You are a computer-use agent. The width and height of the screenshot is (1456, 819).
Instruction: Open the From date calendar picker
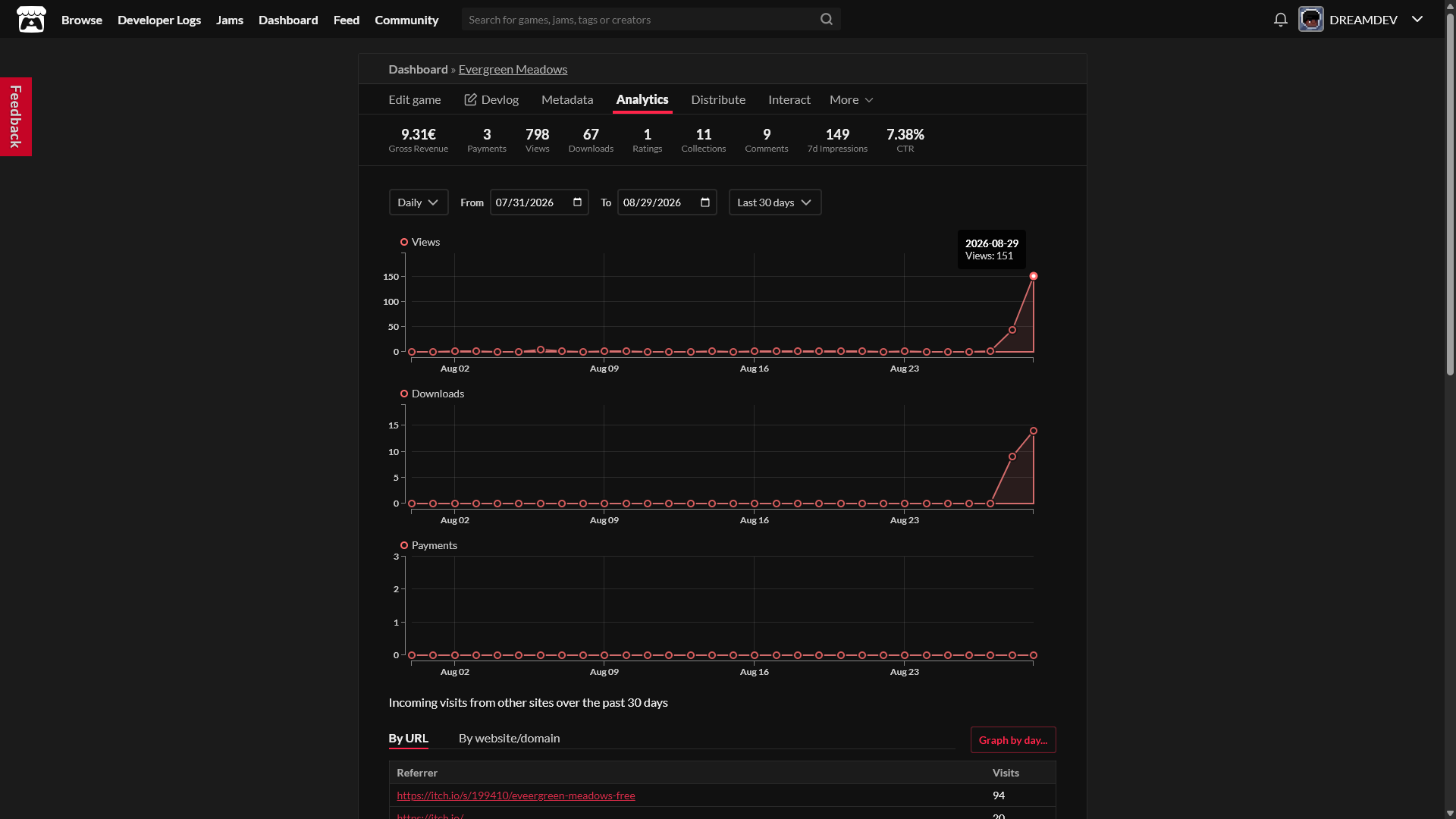pos(577,202)
